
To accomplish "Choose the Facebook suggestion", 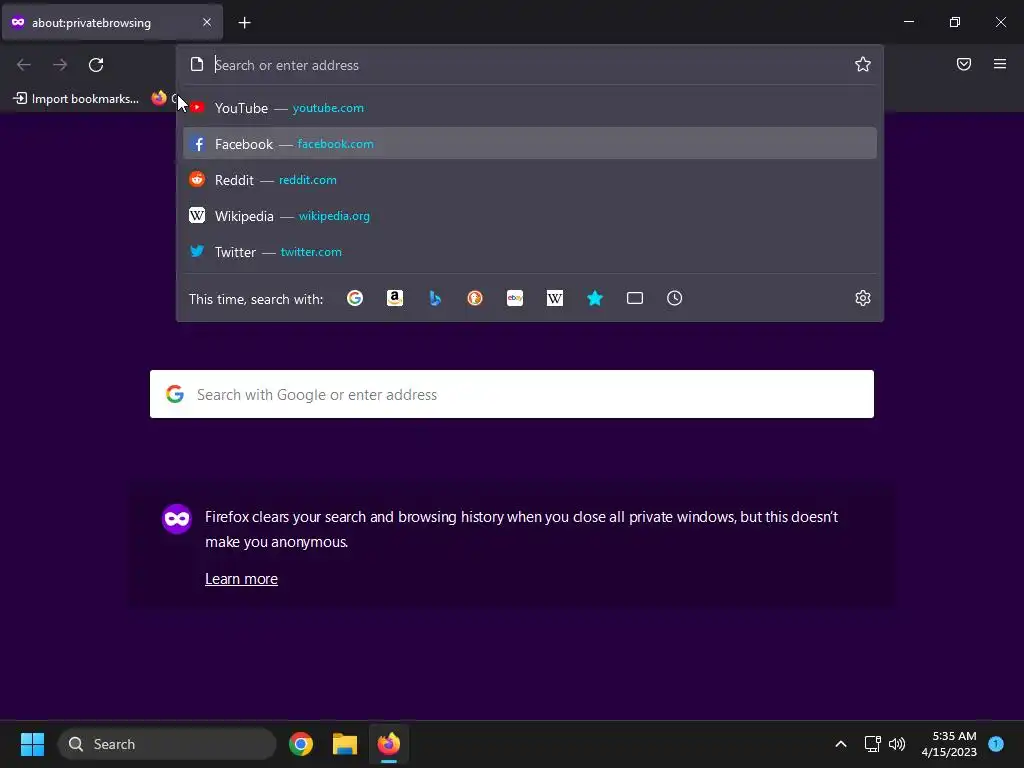I will tap(530, 144).
